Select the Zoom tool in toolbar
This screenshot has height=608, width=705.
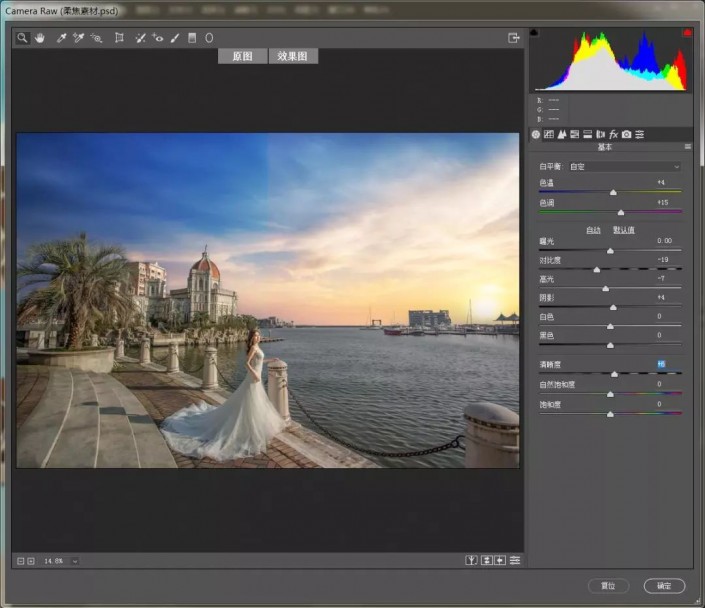(22, 38)
